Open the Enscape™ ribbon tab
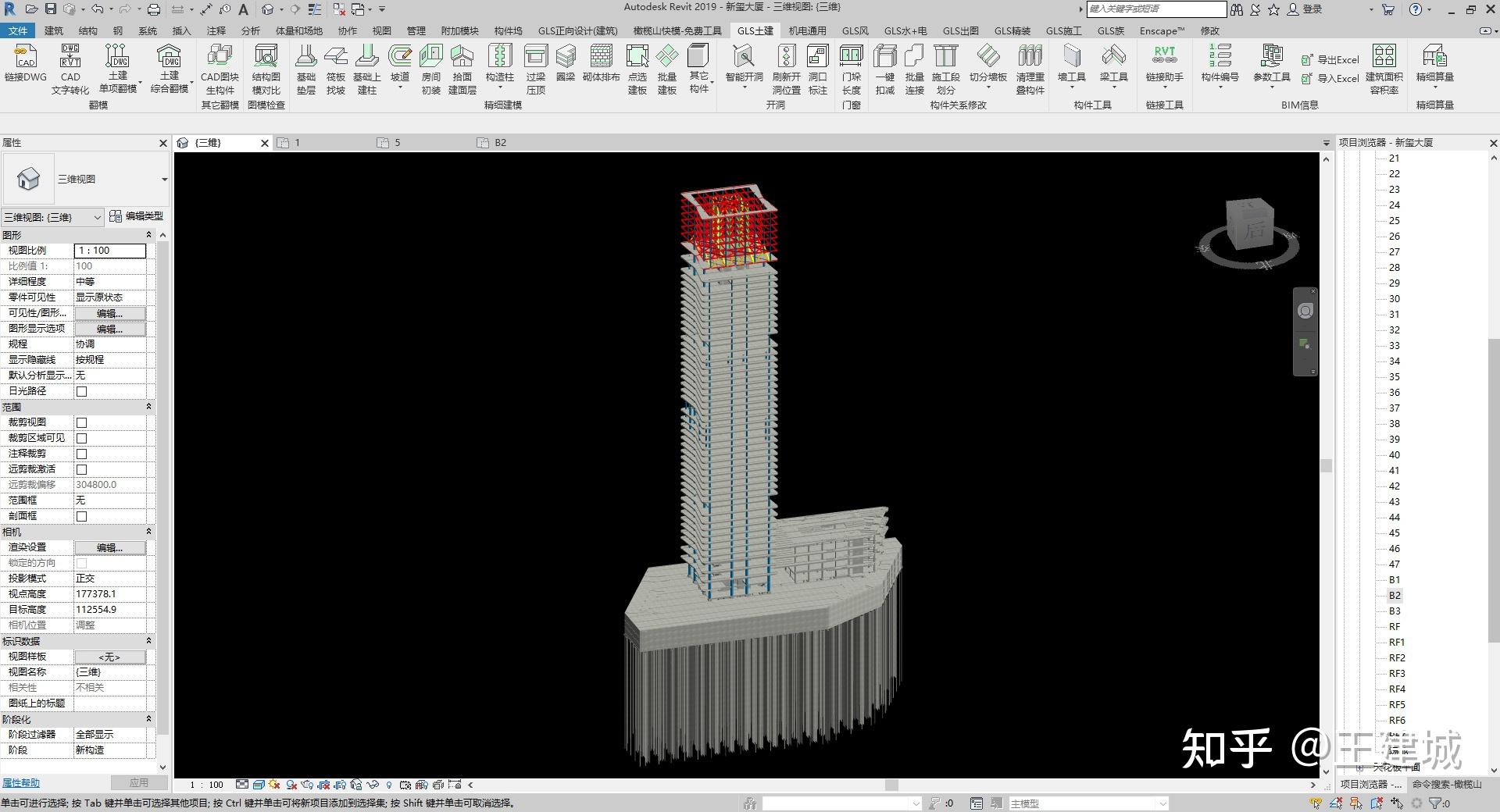 (x=1162, y=31)
